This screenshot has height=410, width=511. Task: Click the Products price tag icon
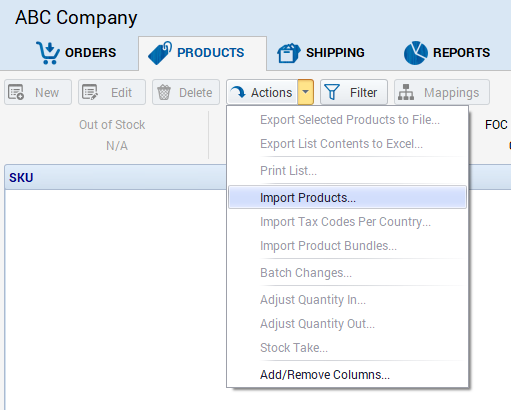tap(160, 53)
